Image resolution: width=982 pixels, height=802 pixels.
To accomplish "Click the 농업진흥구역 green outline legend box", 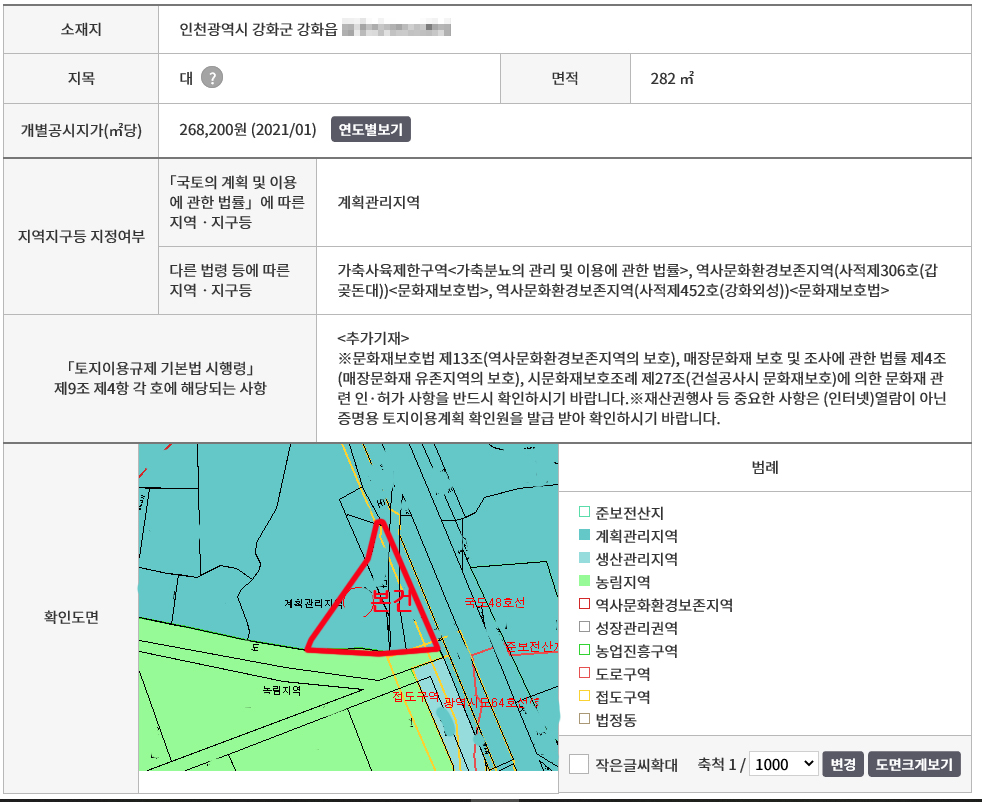I will (x=585, y=651).
